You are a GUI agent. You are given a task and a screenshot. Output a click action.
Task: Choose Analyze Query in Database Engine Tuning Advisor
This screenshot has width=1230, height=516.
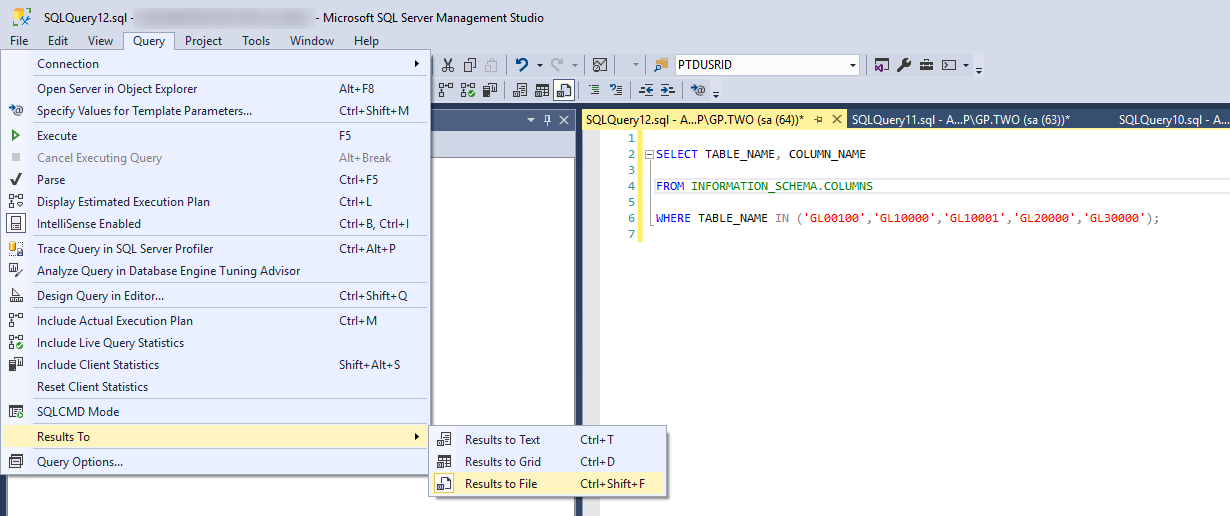point(215,271)
